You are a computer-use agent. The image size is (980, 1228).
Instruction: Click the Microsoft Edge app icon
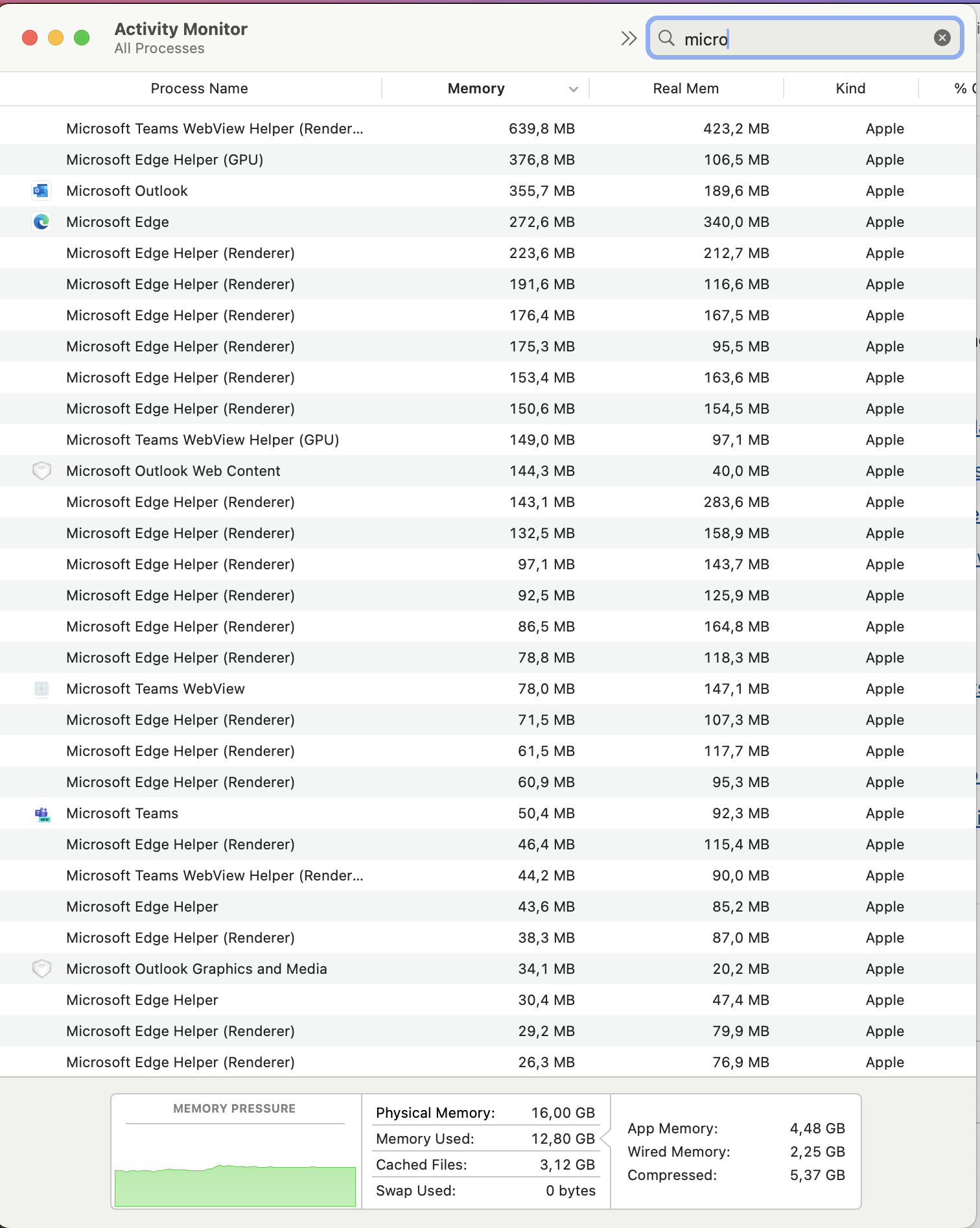point(41,222)
